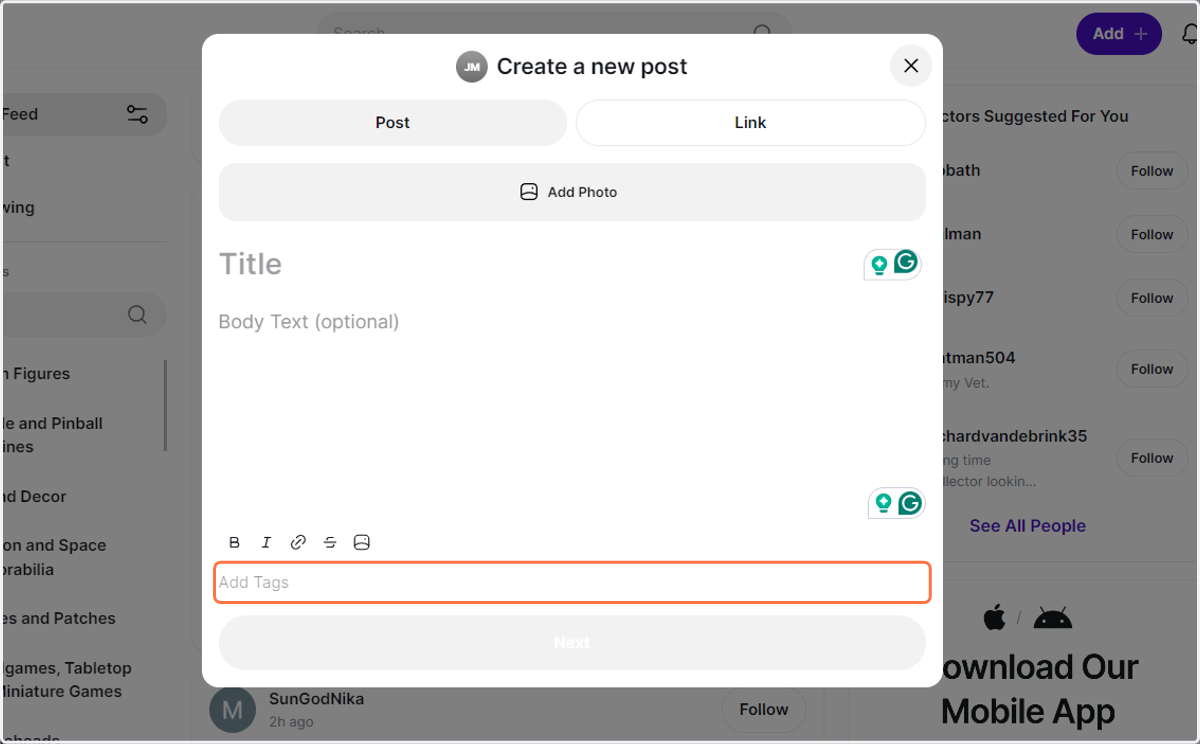Follow the suggested collector ending 'lman'
The width and height of the screenshot is (1200, 744).
coord(1152,235)
